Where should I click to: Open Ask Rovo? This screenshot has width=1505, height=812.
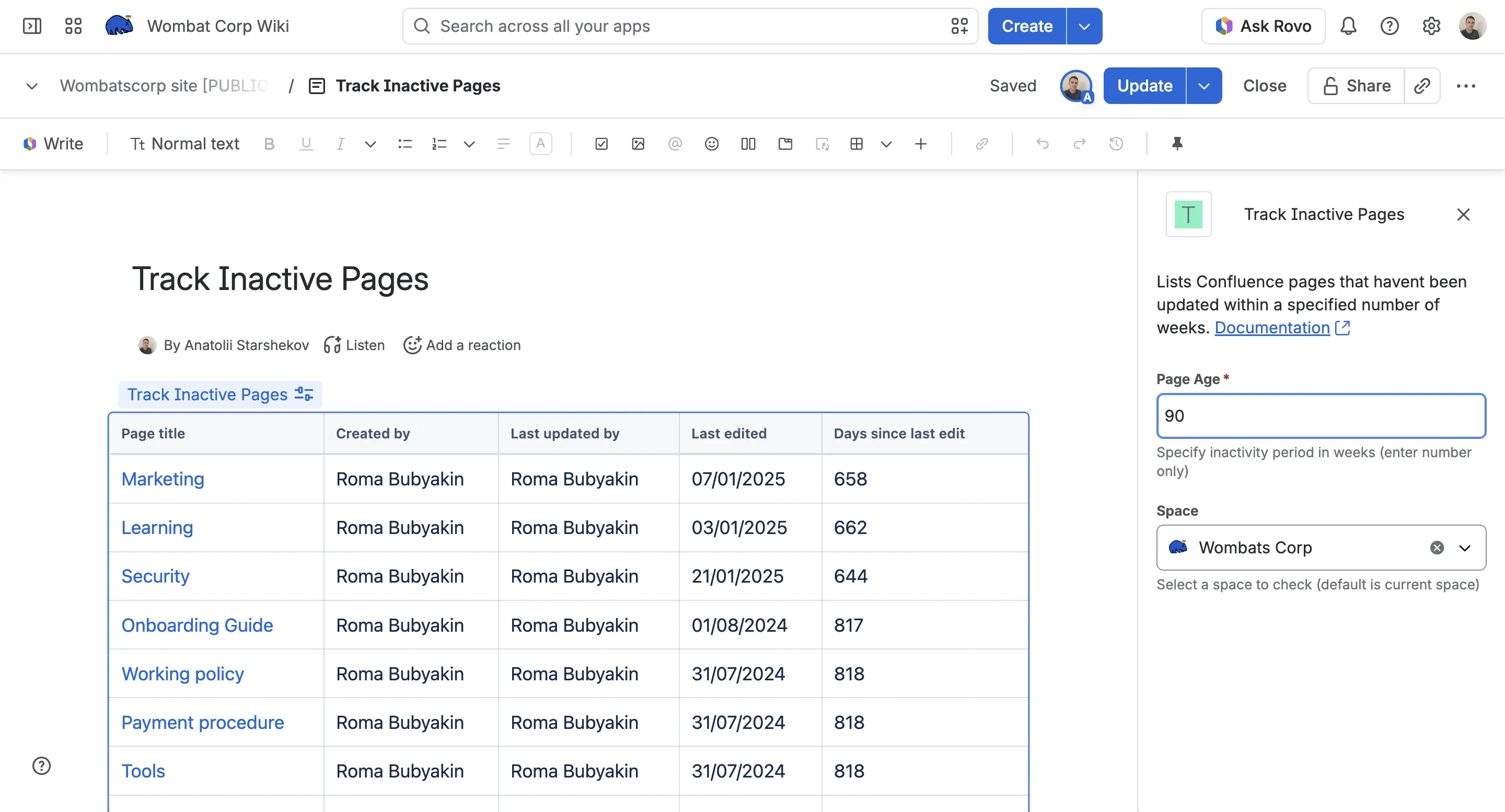pos(1263,26)
